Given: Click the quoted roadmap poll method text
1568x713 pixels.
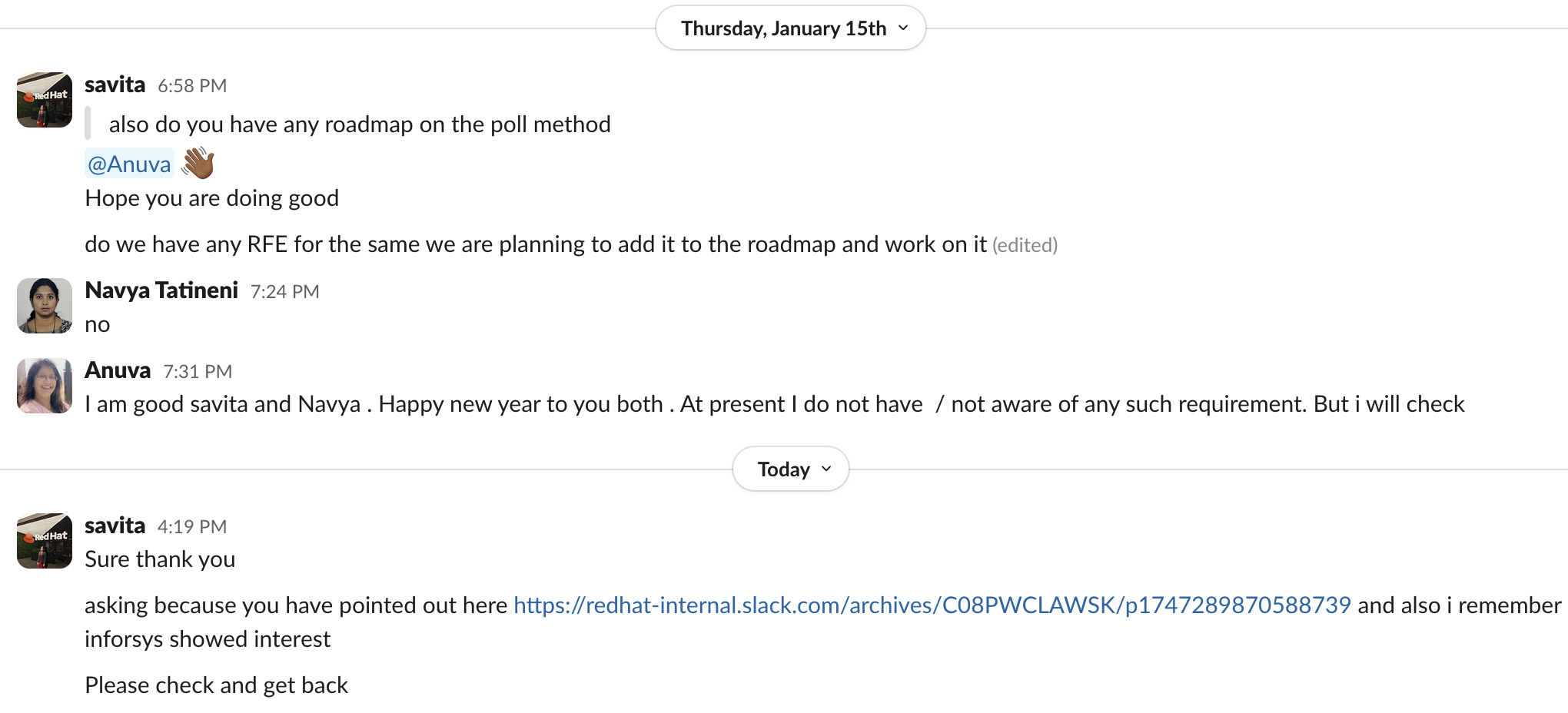Looking at the screenshot, I should (x=360, y=124).
